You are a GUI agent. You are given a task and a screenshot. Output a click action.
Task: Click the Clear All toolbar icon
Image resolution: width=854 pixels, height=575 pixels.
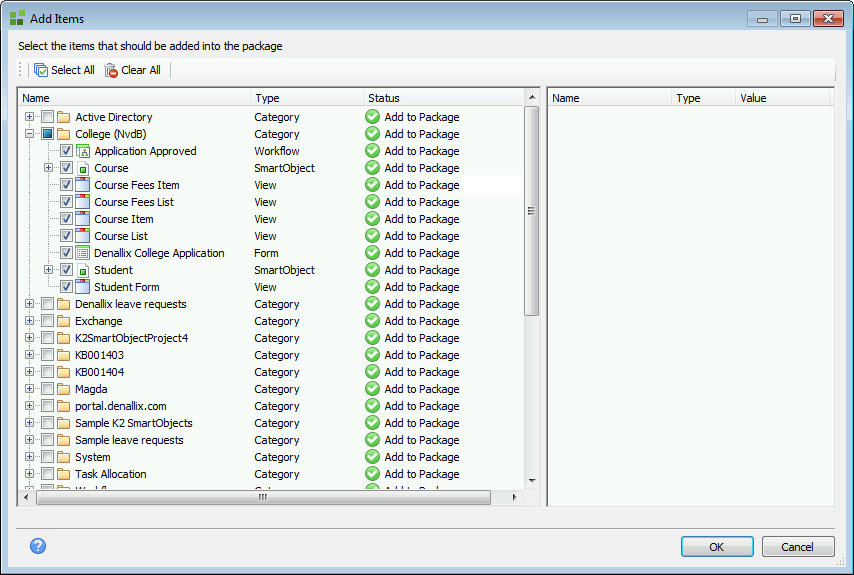111,70
